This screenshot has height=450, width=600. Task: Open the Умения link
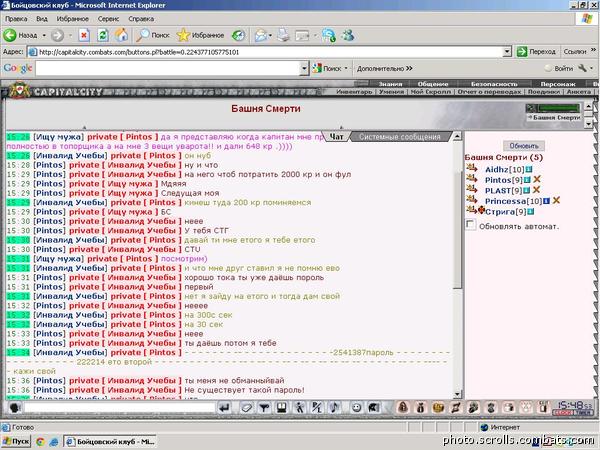[x=391, y=92]
